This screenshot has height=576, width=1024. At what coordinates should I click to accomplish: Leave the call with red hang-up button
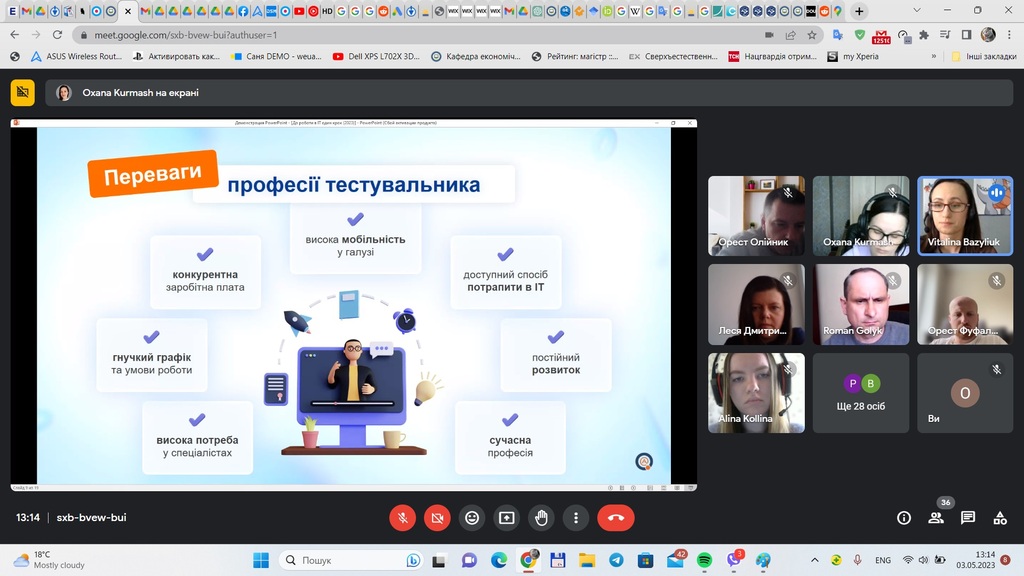pyautogui.click(x=615, y=518)
